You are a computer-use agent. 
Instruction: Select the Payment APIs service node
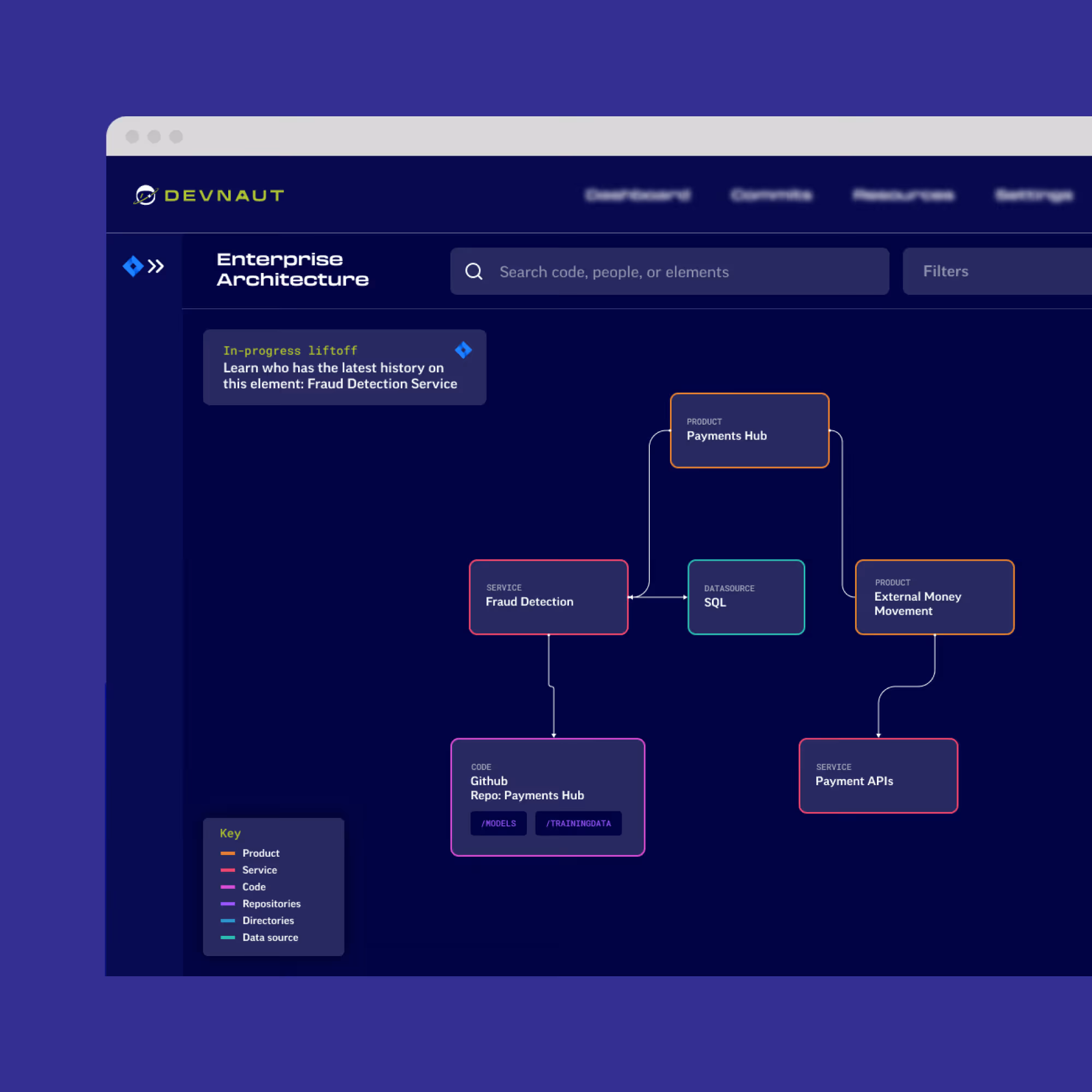[878, 775]
